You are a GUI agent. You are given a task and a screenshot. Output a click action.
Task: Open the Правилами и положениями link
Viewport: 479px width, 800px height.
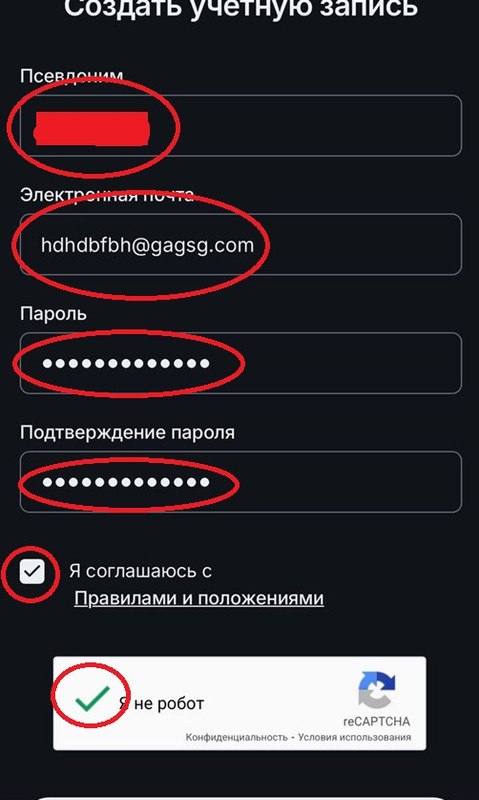point(199,598)
